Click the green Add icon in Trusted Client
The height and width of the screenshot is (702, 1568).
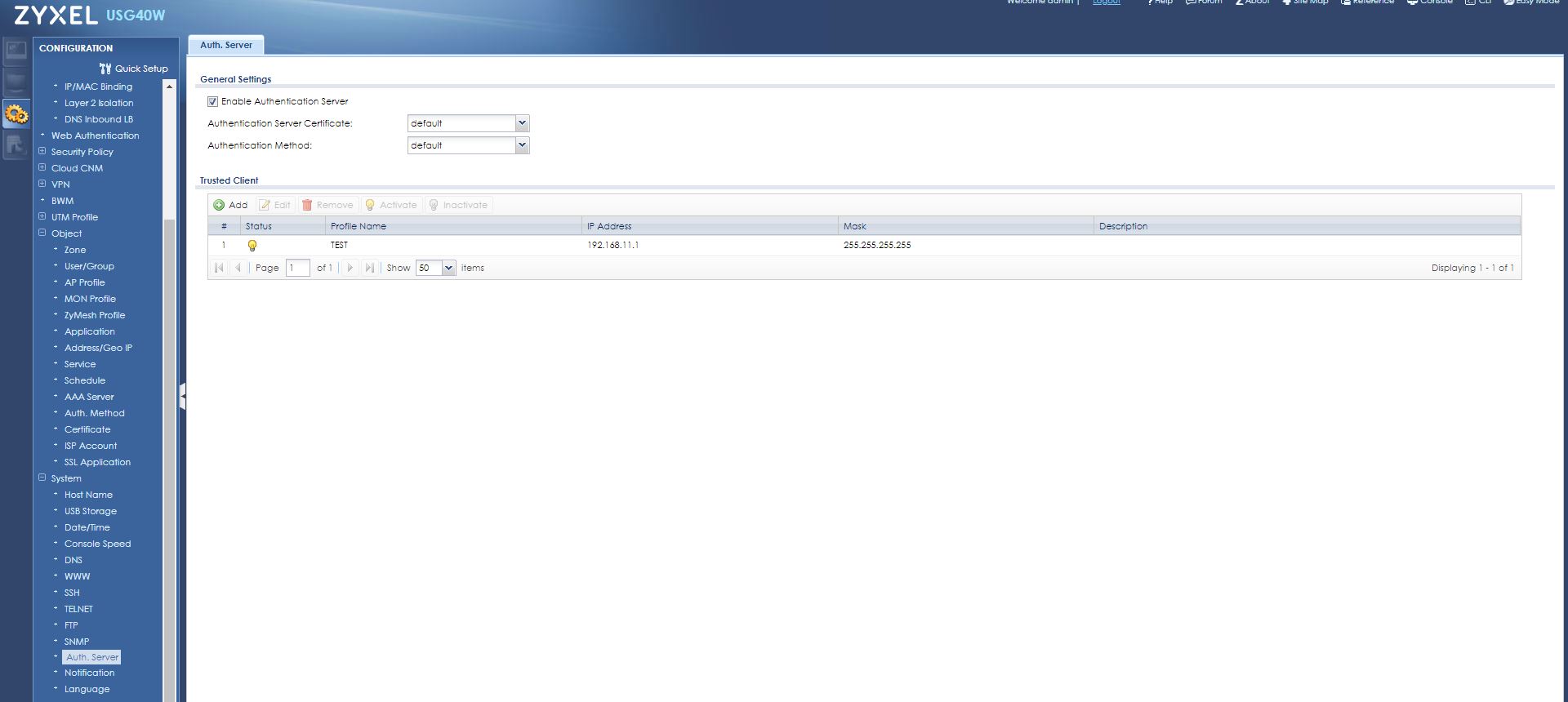tap(219, 205)
